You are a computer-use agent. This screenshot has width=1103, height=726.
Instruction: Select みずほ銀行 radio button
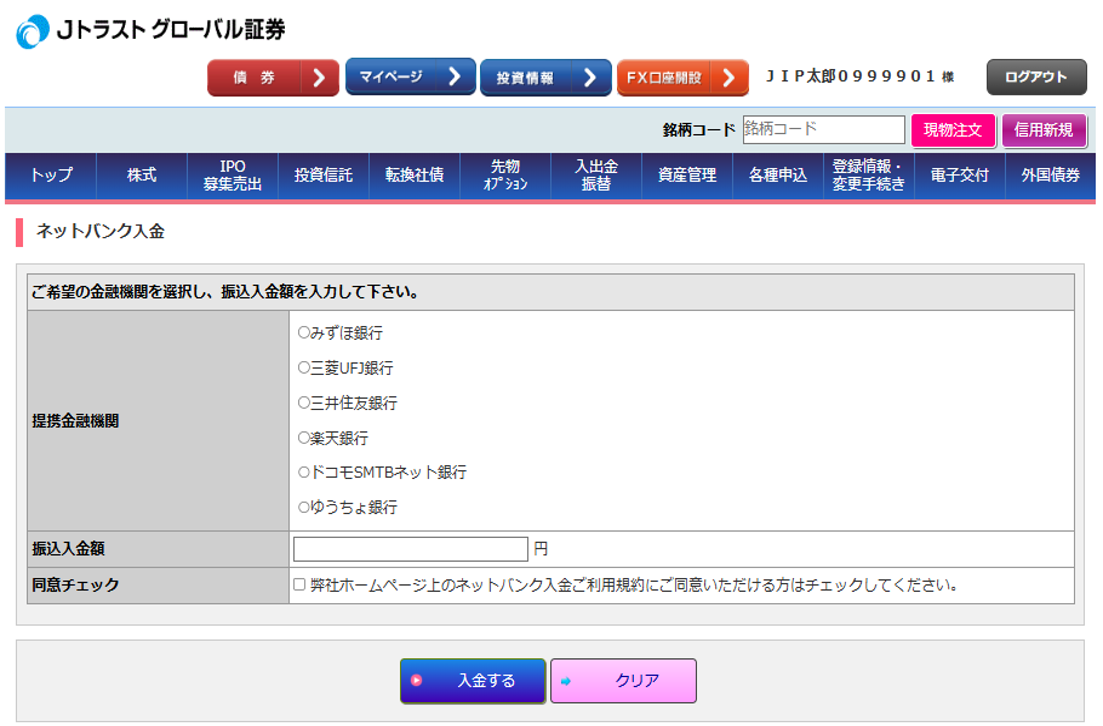point(304,332)
